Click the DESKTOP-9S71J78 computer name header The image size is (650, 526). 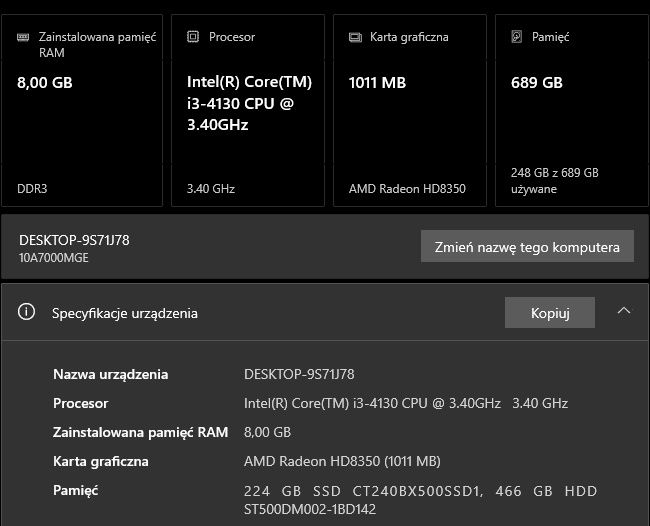pyautogui.click(x=75, y=240)
